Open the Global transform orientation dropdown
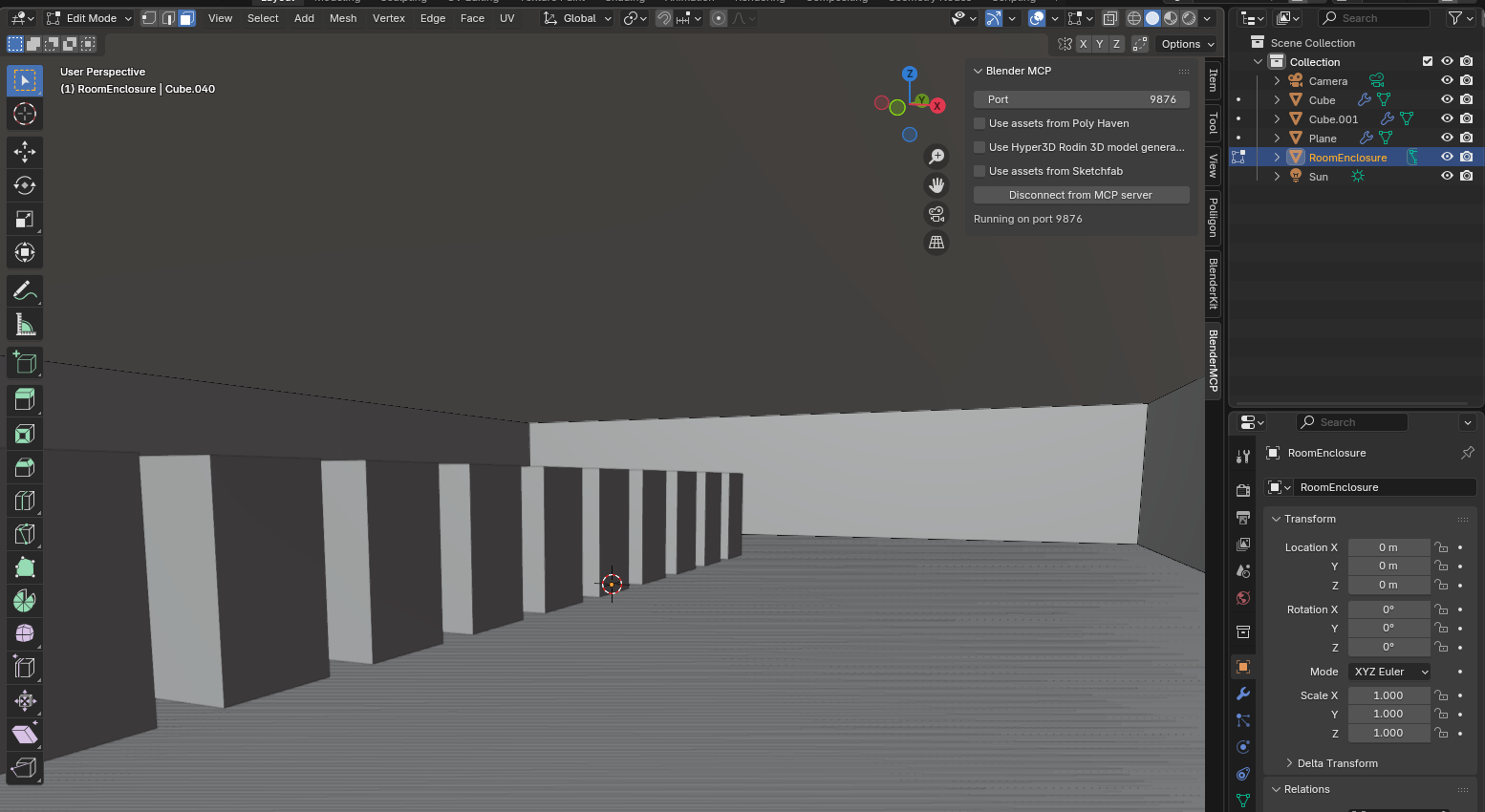The height and width of the screenshot is (812, 1485). point(577,18)
